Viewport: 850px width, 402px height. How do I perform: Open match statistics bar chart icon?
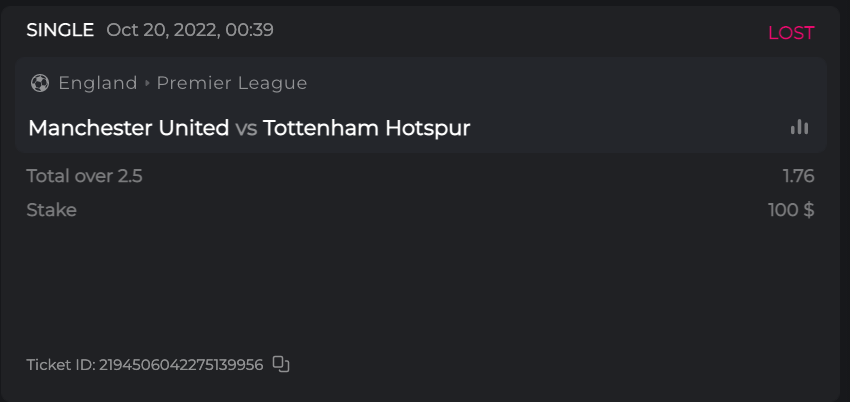[799, 127]
